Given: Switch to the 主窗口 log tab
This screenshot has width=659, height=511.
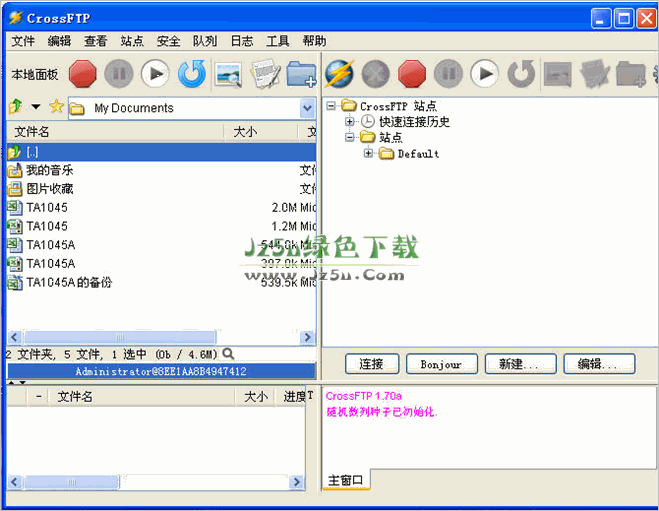Looking at the screenshot, I should pyautogui.click(x=345, y=480).
